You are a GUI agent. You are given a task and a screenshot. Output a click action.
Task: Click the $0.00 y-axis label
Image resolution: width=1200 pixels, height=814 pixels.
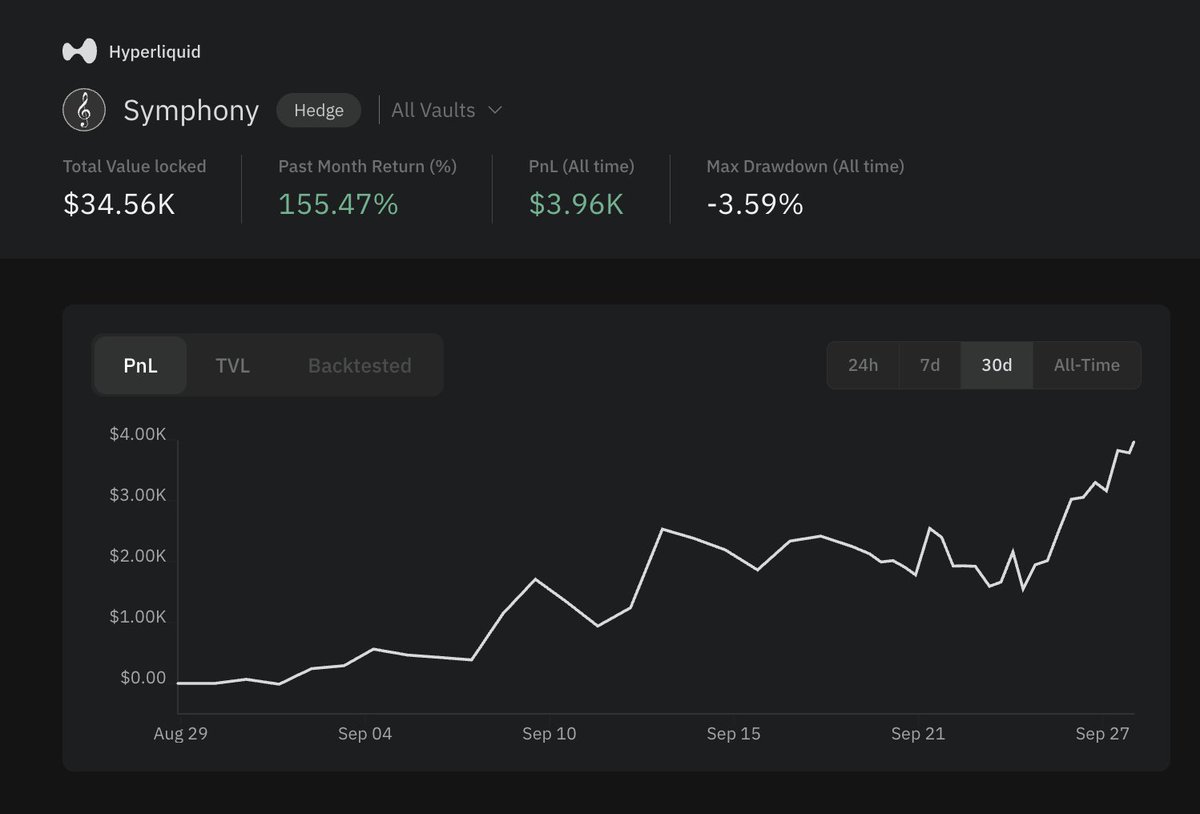tap(143, 678)
